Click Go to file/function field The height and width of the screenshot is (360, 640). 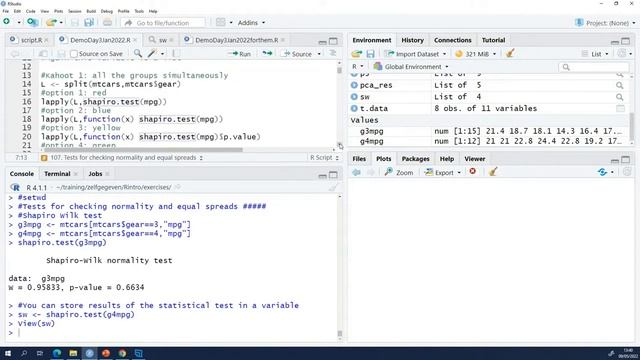pyautogui.click(x=163, y=23)
